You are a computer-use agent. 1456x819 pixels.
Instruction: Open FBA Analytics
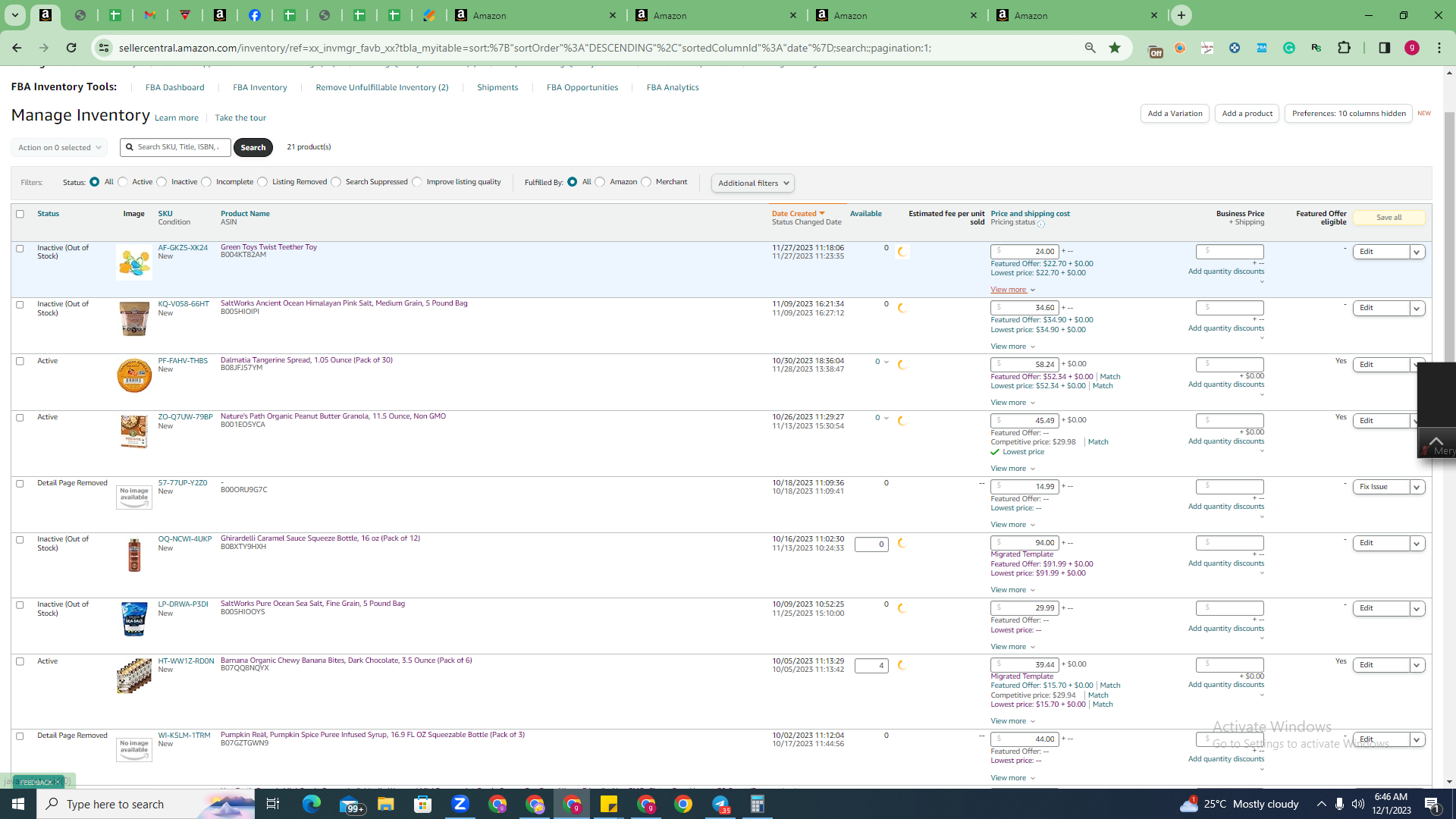click(x=673, y=87)
